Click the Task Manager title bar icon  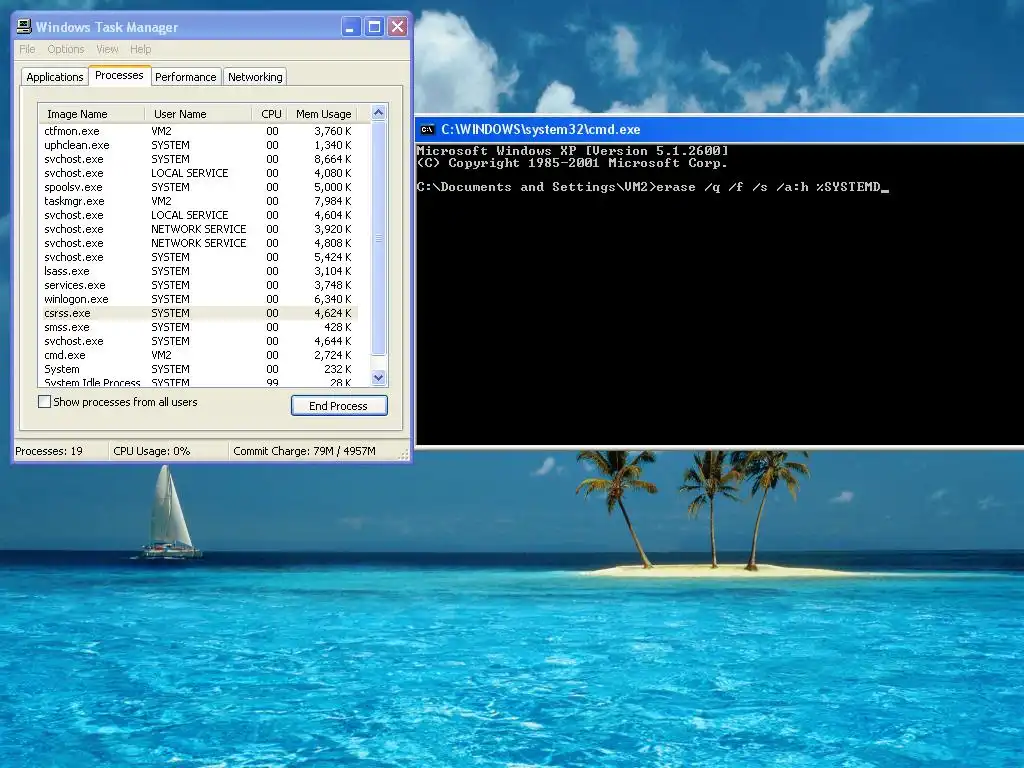click(24, 27)
